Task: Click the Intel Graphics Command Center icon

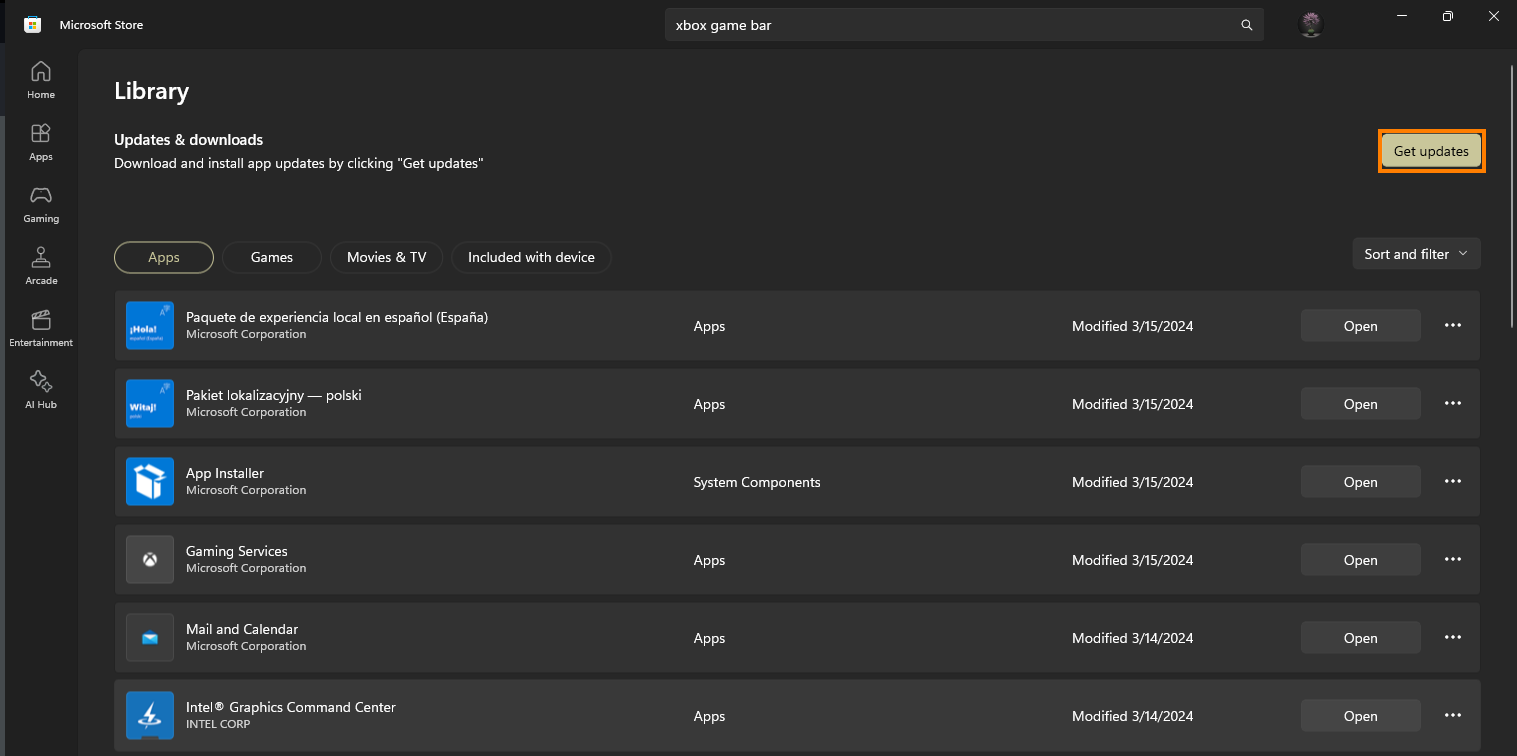Action: click(x=150, y=716)
